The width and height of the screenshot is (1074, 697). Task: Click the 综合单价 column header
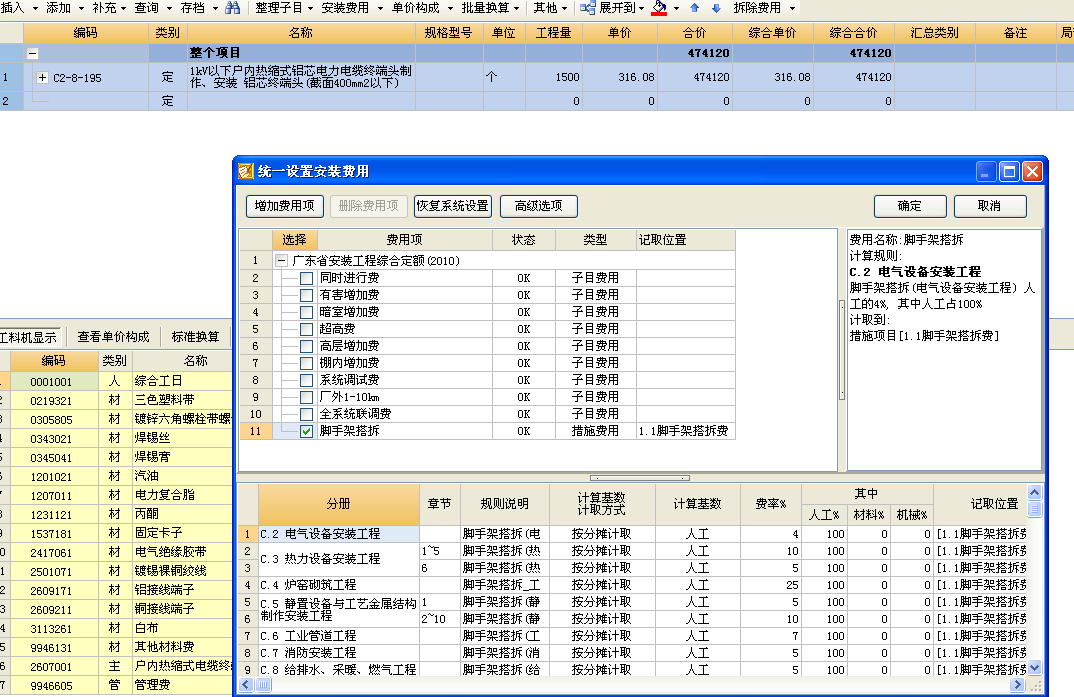click(x=773, y=33)
